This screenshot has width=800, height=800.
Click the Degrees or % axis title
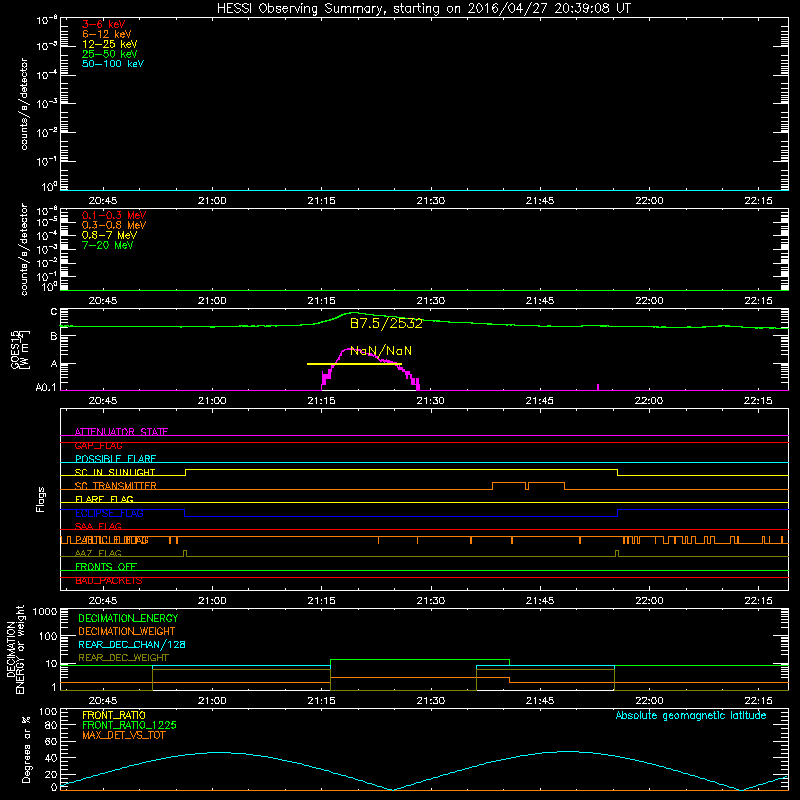[26, 749]
